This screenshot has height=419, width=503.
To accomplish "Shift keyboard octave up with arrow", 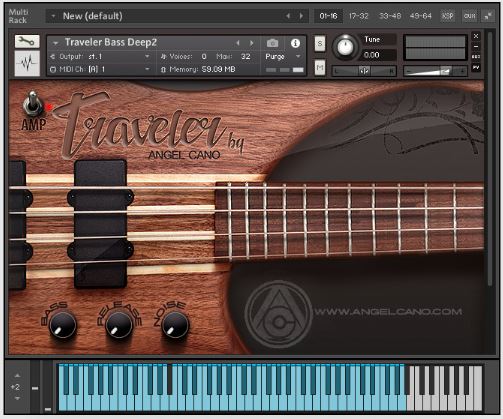I will click(17, 376).
